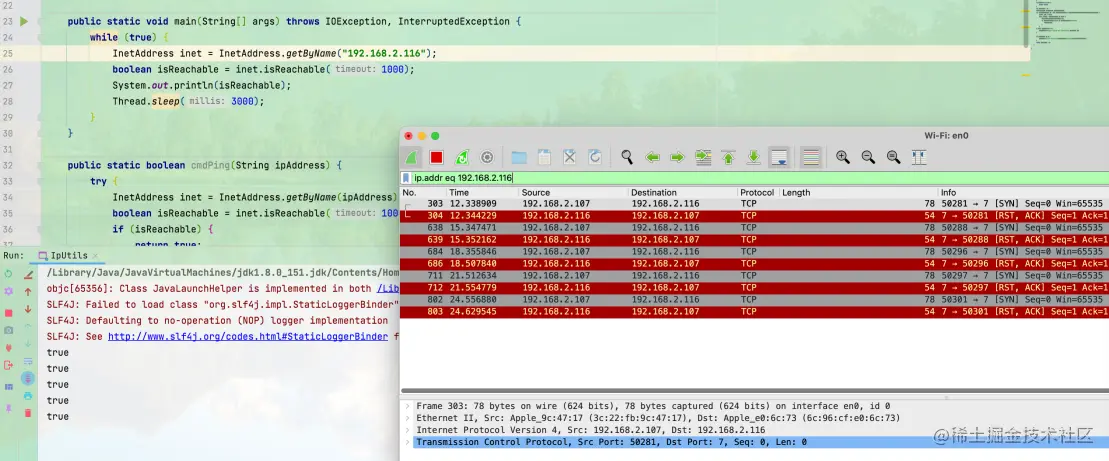Click the down arrow in the Run console
This screenshot has height=461, width=1109.
[x=28, y=309]
